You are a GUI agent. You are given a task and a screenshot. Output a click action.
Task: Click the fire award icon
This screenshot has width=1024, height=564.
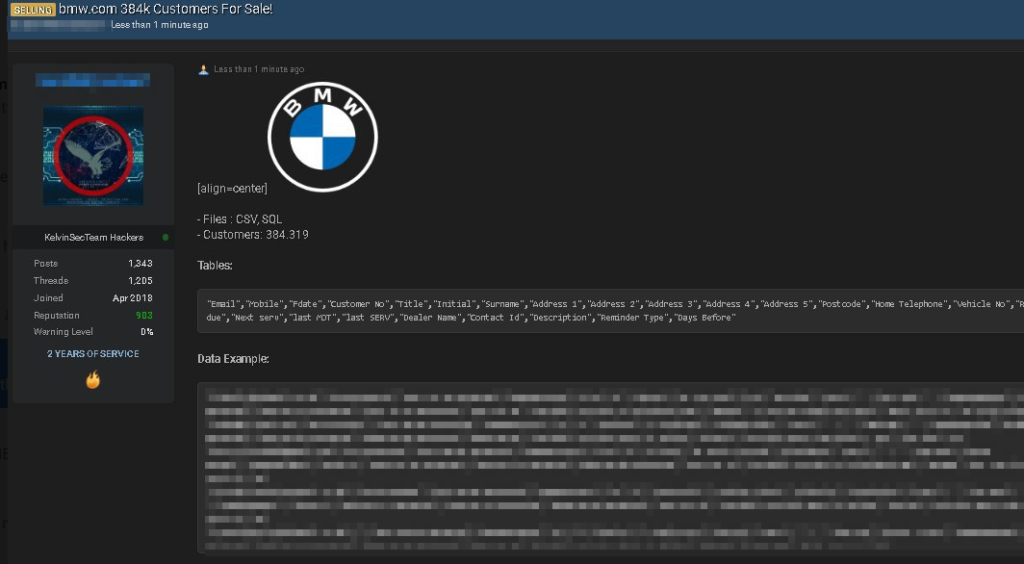[93, 380]
